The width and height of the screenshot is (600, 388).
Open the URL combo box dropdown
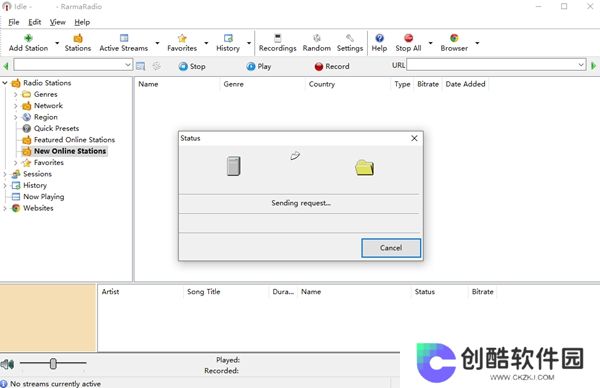[x=581, y=65]
